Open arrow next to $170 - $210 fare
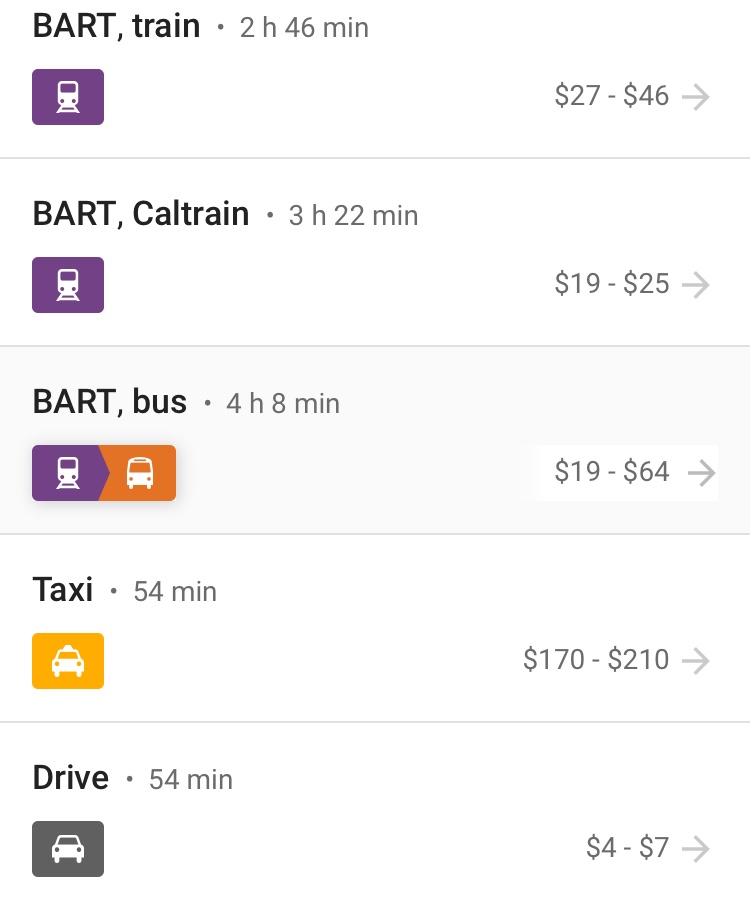The image size is (750, 901). [x=696, y=661]
